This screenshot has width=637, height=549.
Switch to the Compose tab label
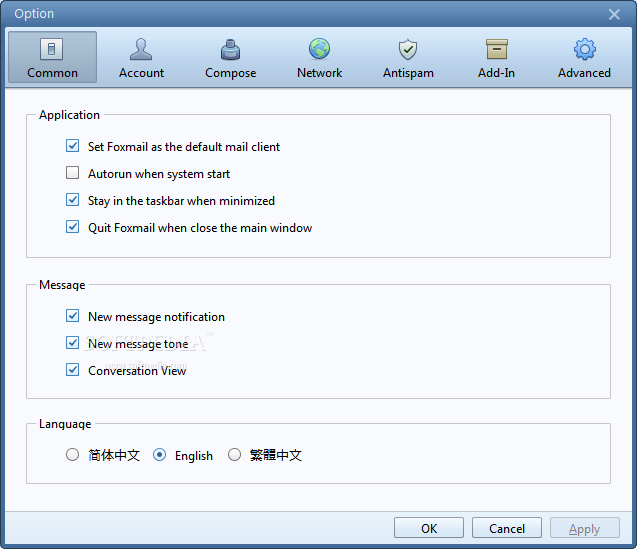pos(230,73)
